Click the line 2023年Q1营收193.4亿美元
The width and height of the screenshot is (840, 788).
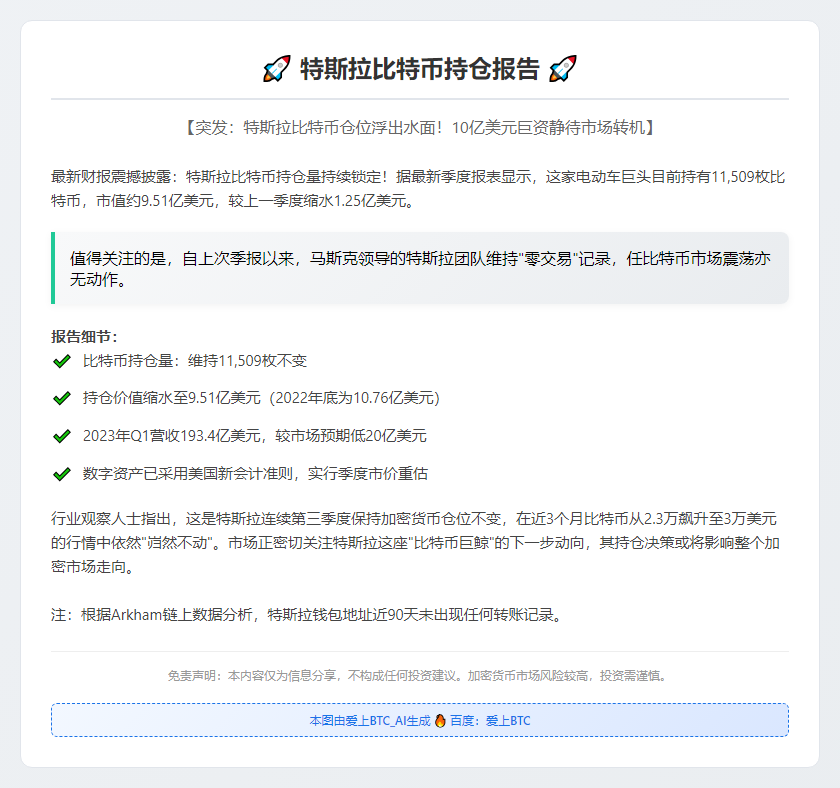(x=255, y=436)
